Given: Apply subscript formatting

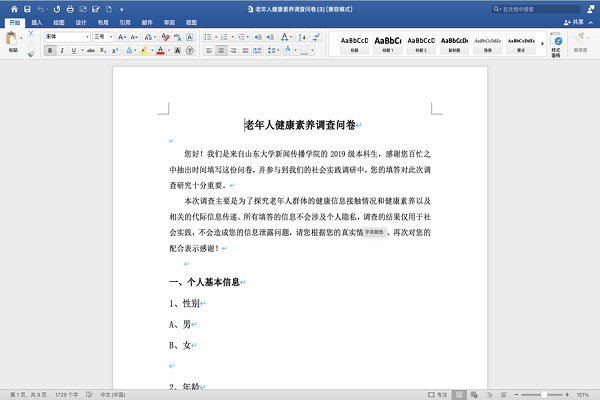Looking at the screenshot, I should [x=103, y=49].
